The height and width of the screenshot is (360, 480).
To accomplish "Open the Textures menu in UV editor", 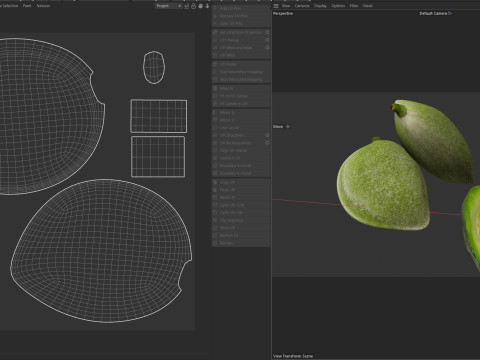I will 43,6.
